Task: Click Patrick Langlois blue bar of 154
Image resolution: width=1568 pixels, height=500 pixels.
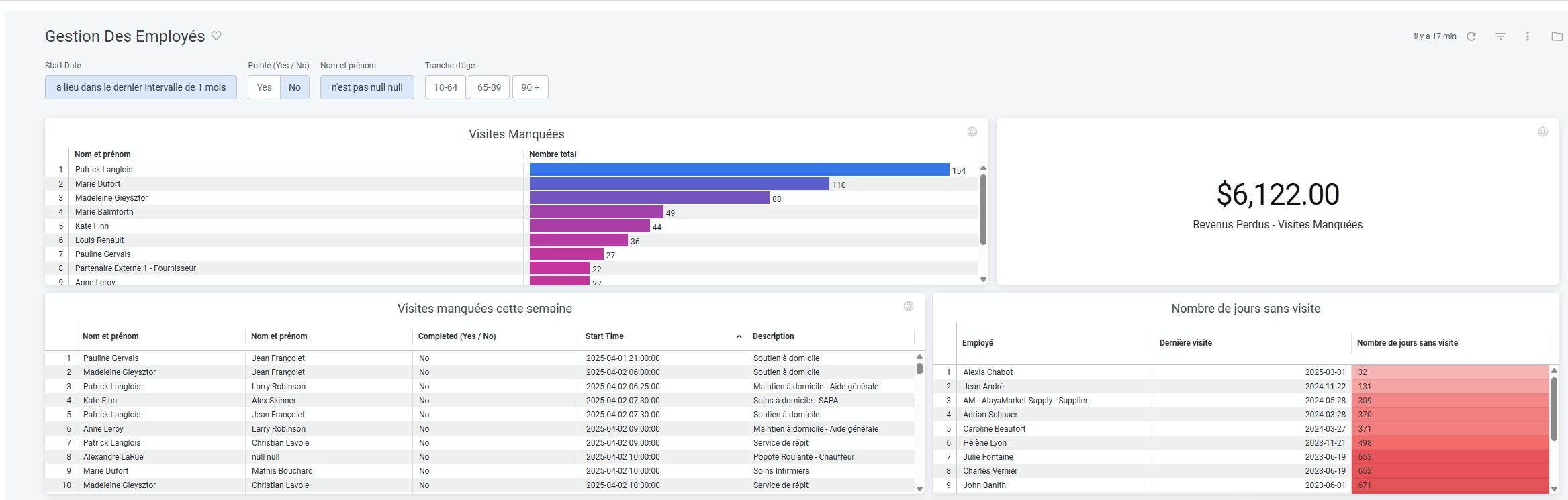Action: click(739, 170)
